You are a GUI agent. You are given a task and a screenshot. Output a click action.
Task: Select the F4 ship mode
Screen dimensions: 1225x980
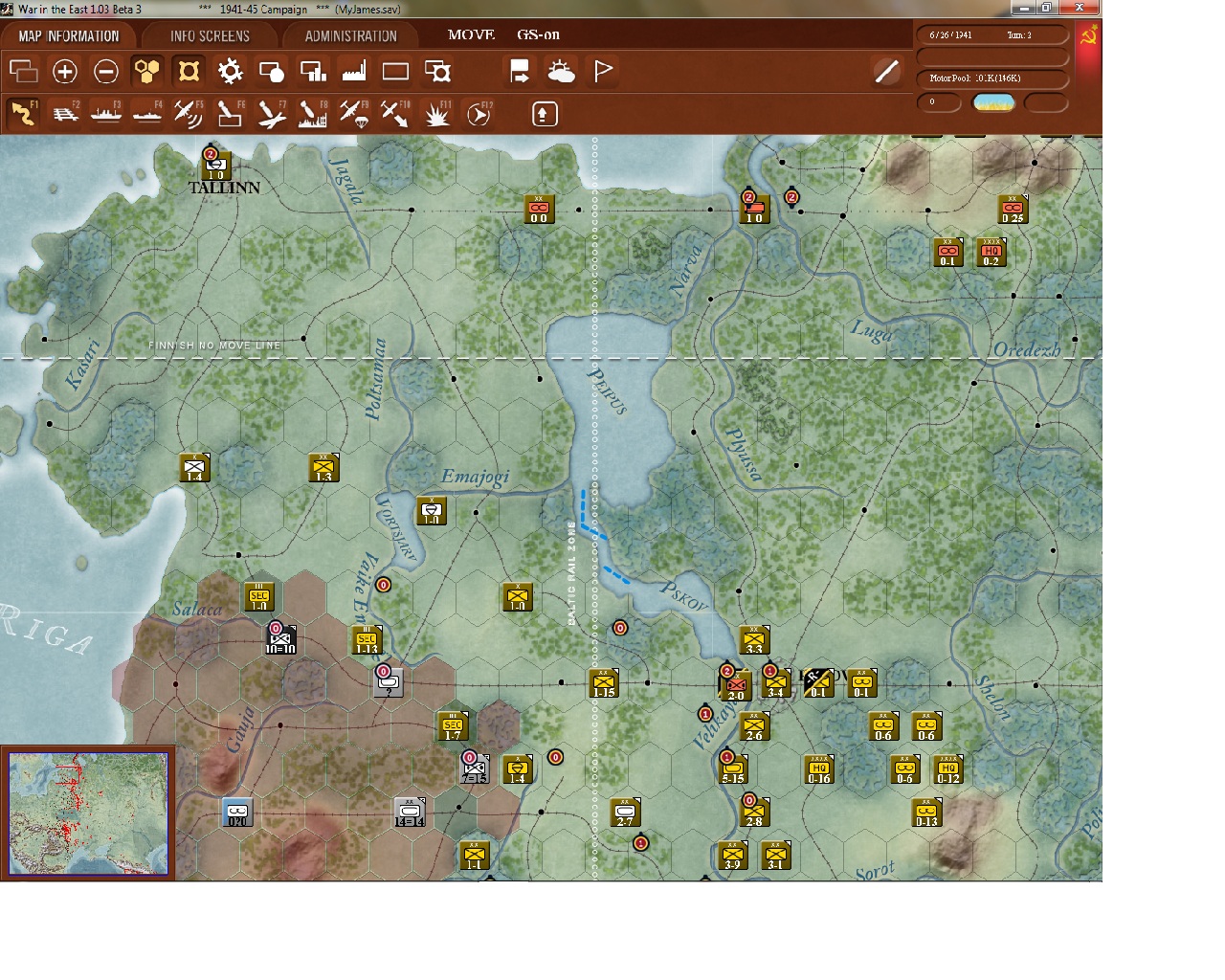[x=146, y=113]
